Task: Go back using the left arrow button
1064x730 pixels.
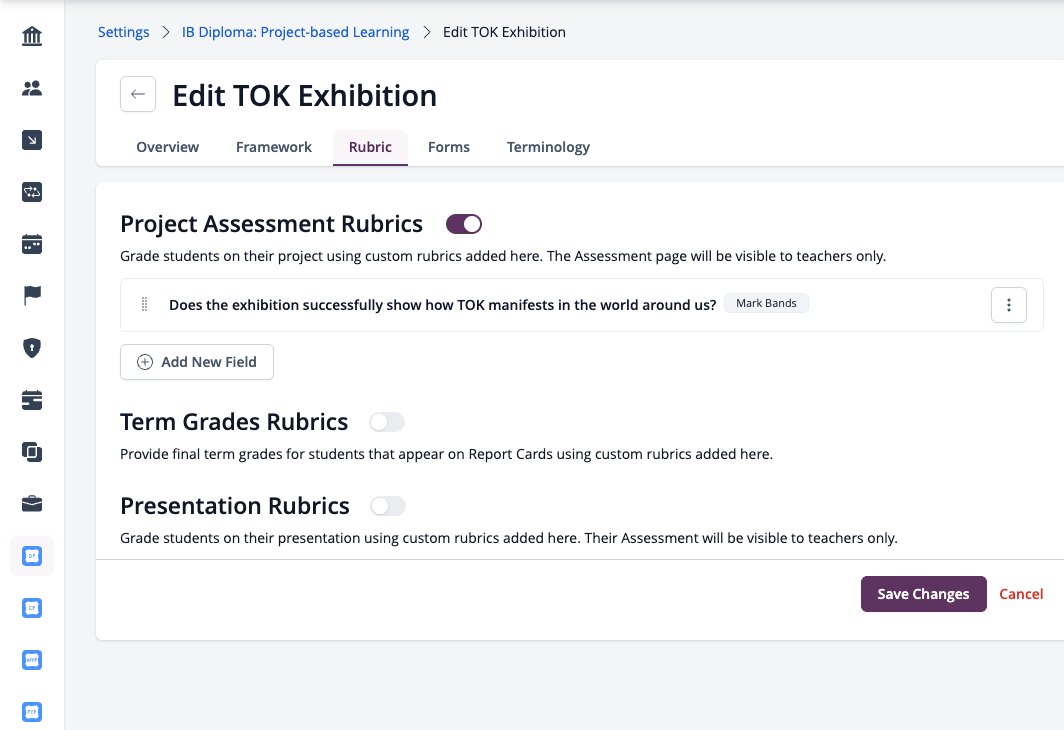Action: (x=138, y=94)
